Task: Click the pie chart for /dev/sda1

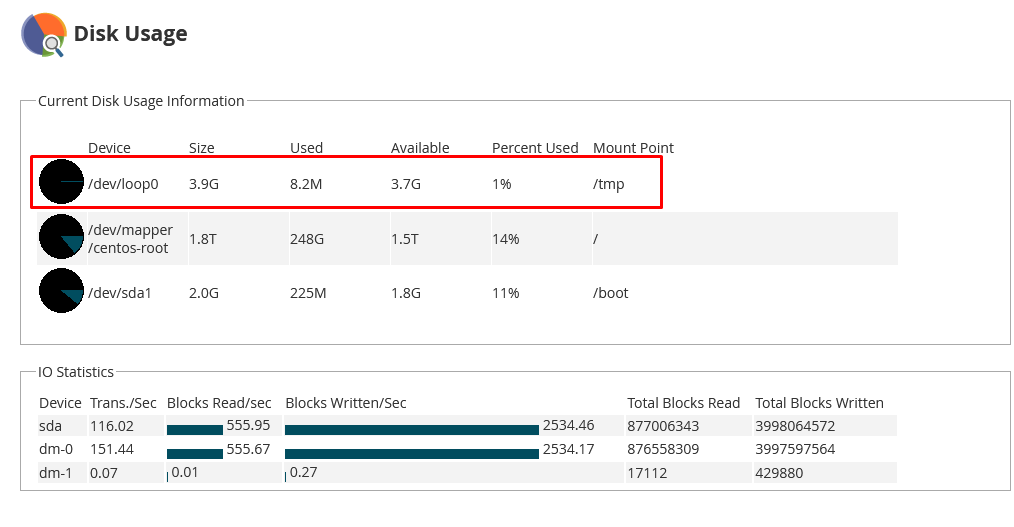Action: coord(61,291)
